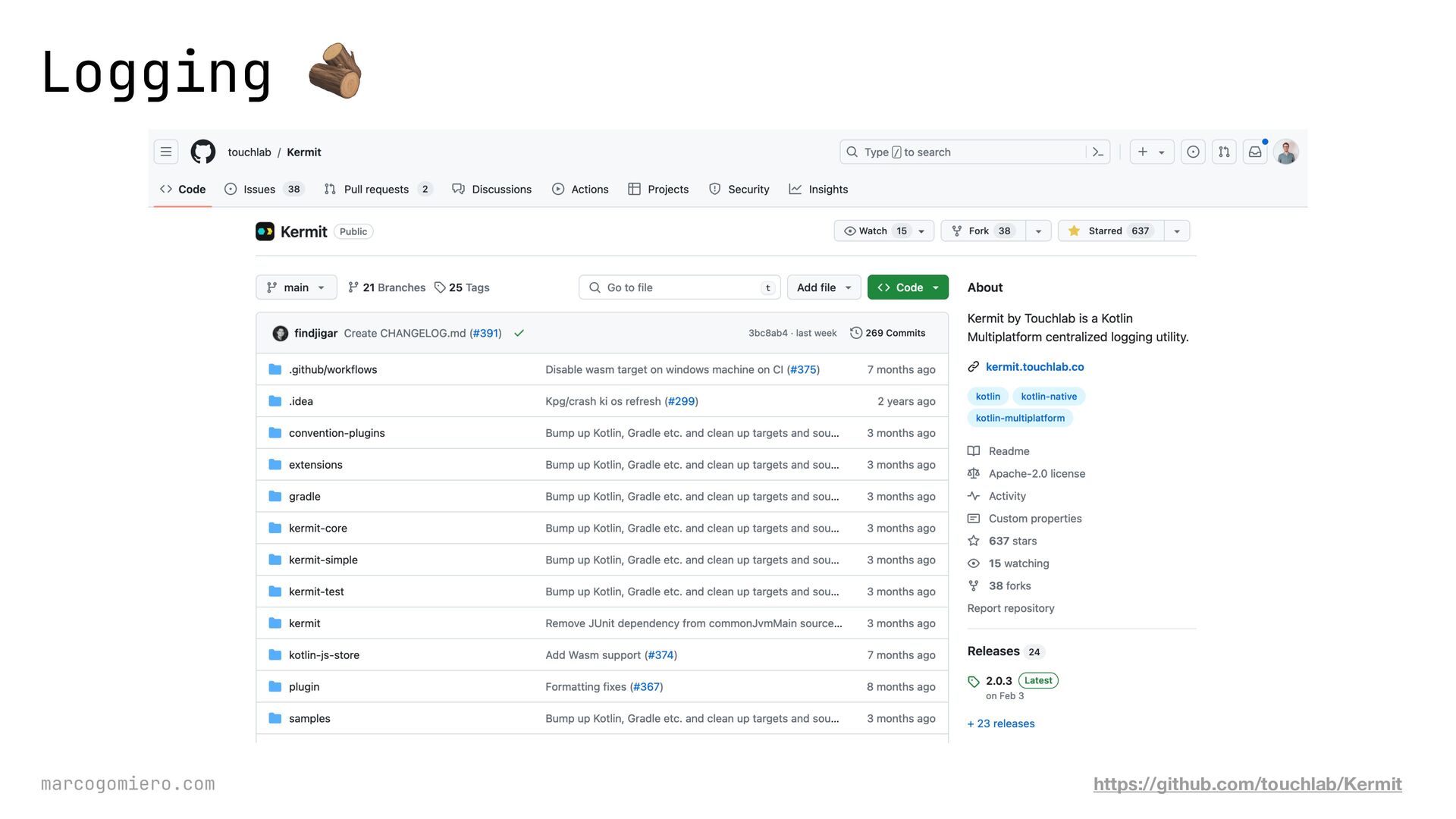Click the eye icon beside 15 watching
This screenshot has height=819, width=1456.
point(974,563)
